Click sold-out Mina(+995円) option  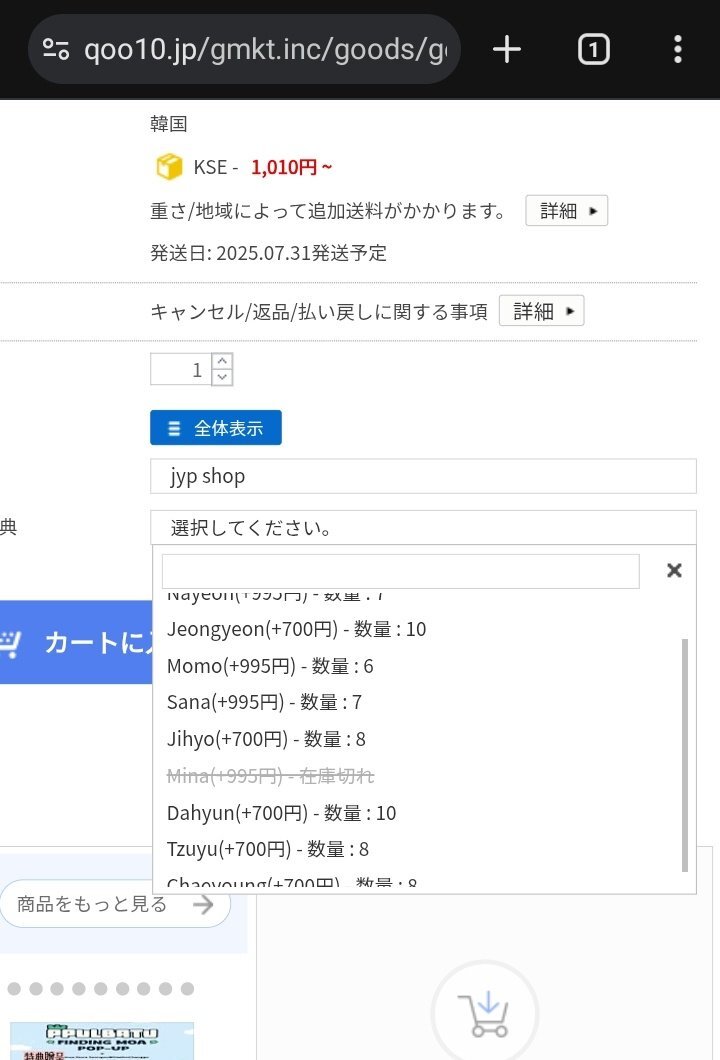click(x=270, y=775)
